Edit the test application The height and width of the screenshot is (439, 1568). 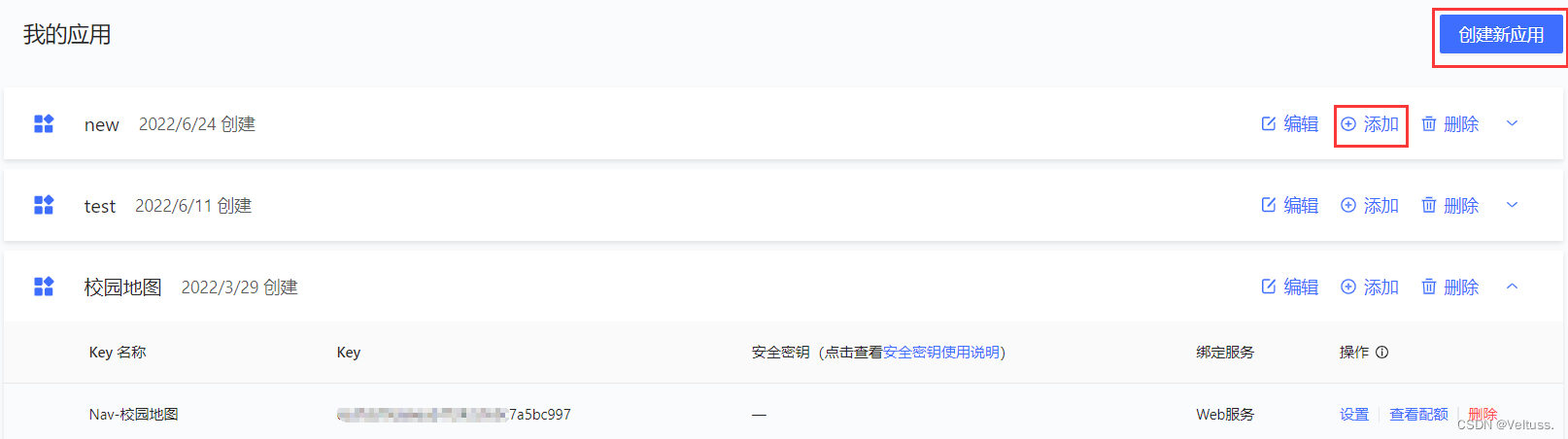coord(1289,205)
